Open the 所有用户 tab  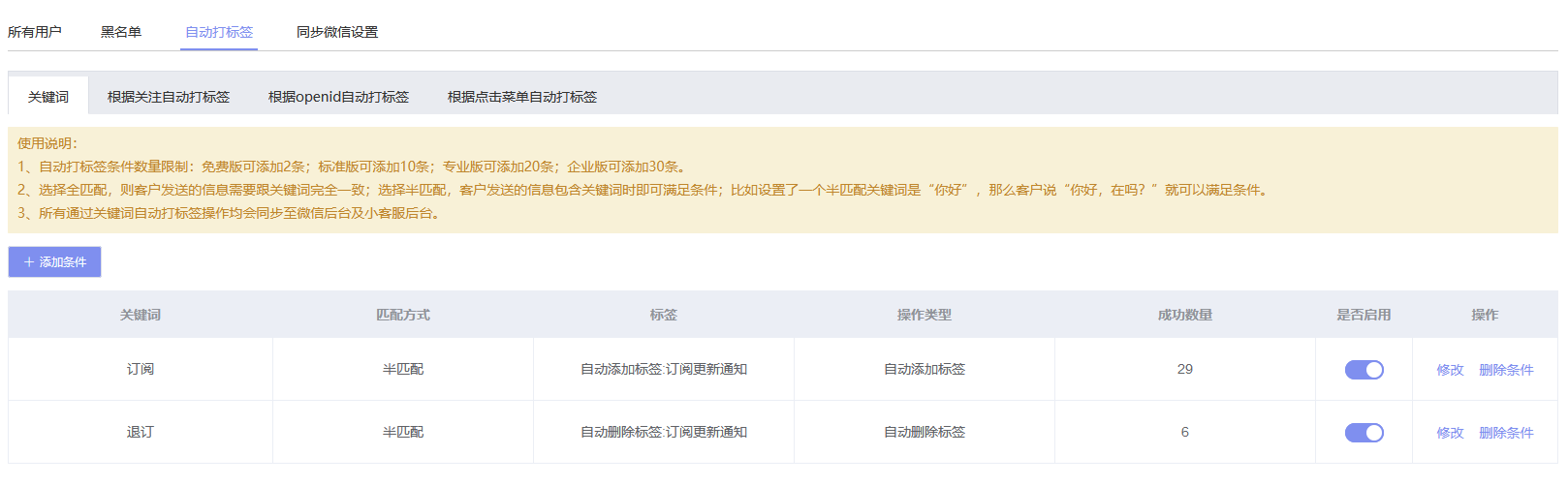(x=35, y=32)
